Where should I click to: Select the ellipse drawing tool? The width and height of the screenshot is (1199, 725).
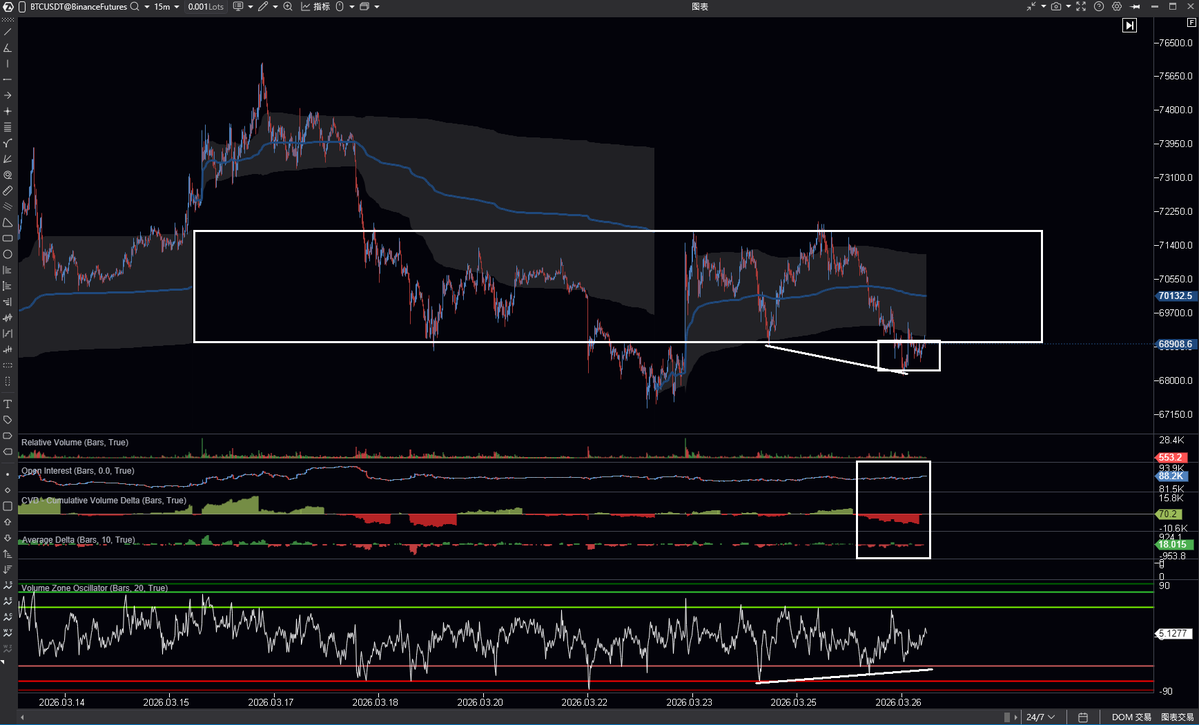[8, 254]
